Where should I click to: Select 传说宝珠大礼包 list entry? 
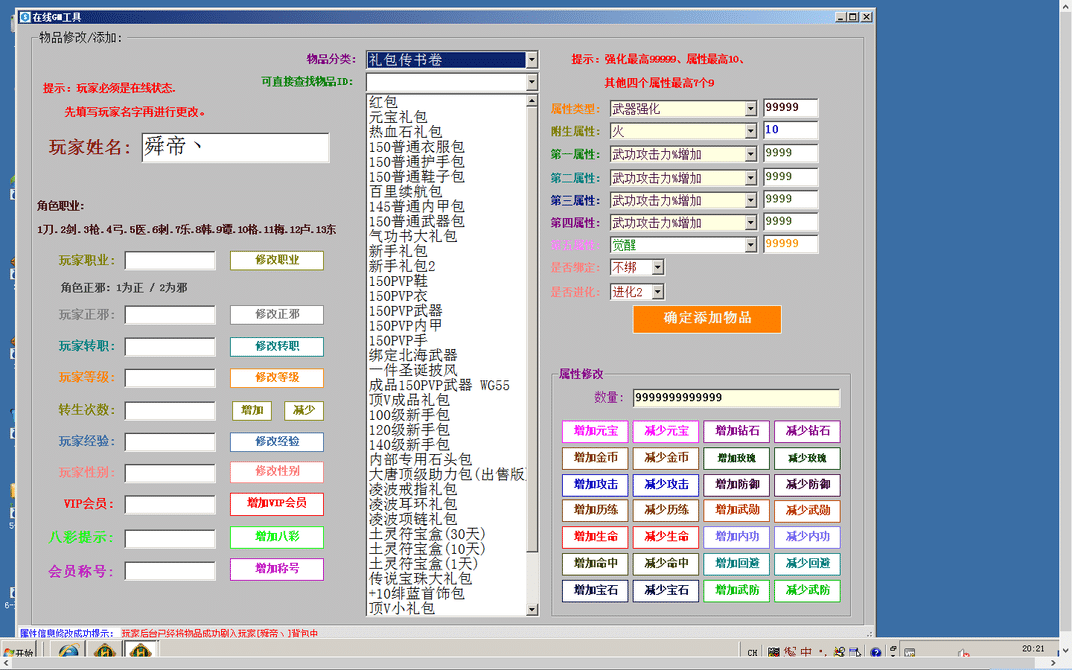click(420, 578)
